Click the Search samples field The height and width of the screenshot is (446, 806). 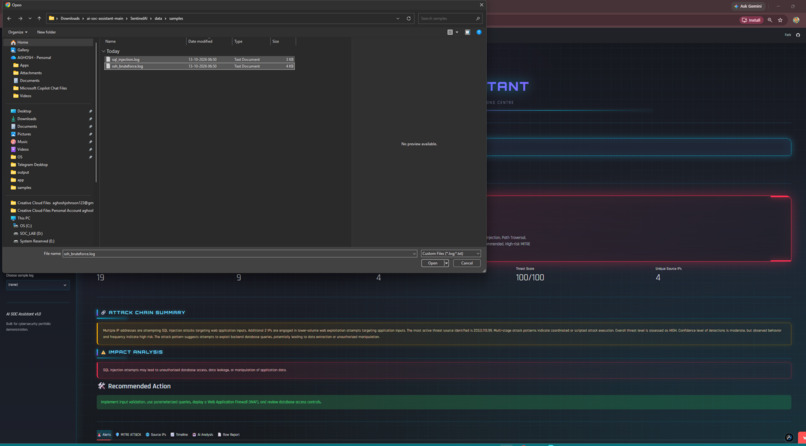(x=450, y=18)
